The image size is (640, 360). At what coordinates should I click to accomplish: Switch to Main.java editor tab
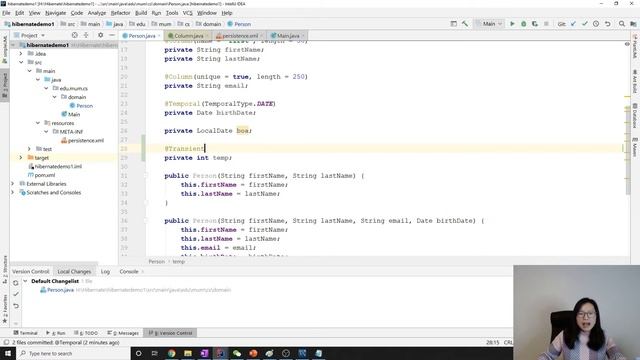[288, 36]
